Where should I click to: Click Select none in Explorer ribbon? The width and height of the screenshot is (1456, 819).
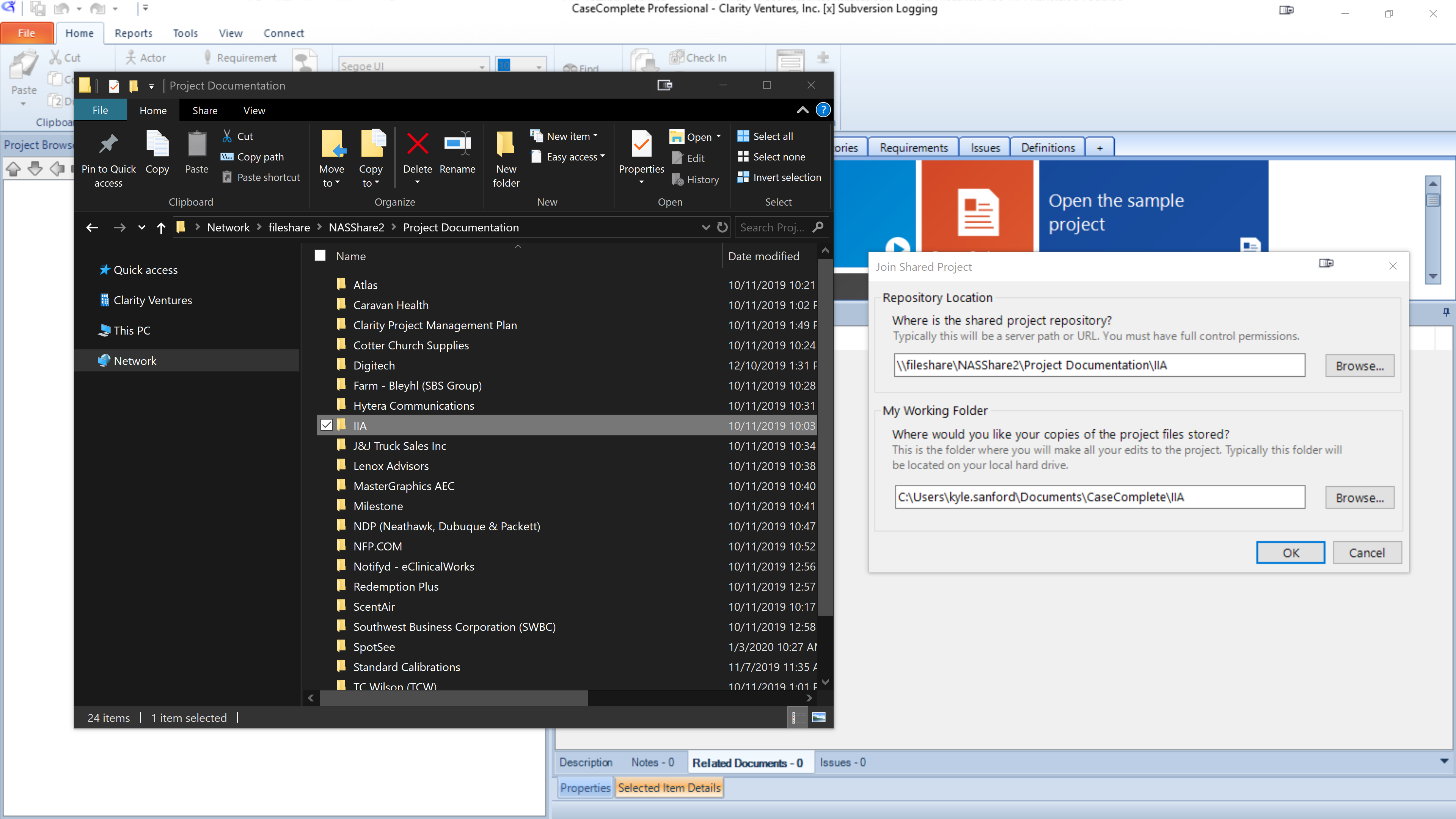(771, 157)
